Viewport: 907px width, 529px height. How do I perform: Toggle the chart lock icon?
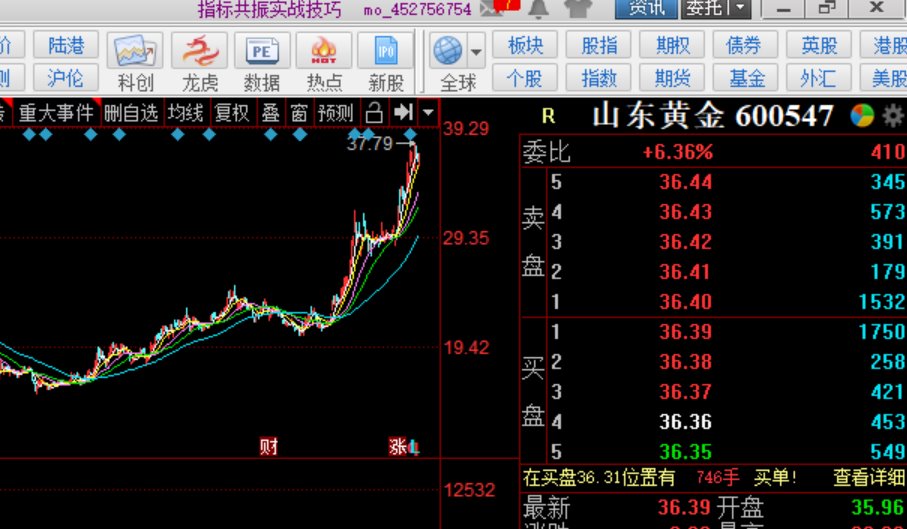tap(374, 113)
